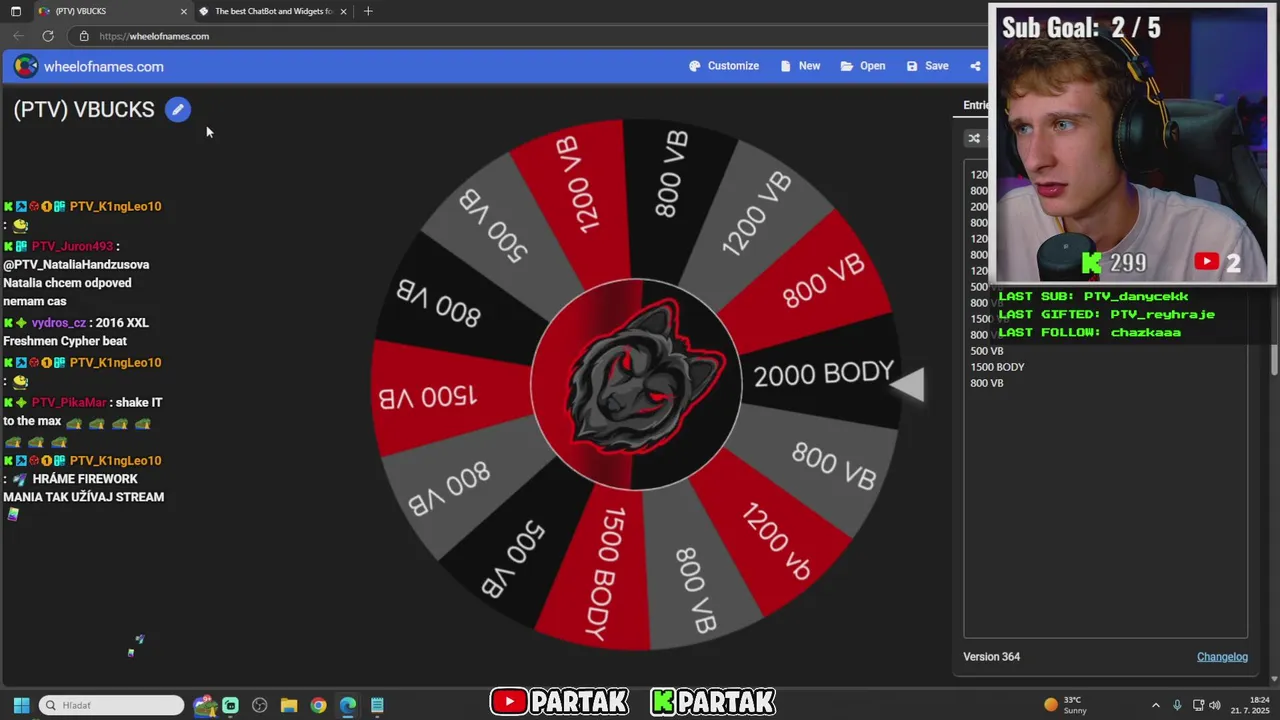Click the wheelofnames.com header title
Viewport: 1280px width, 720px height.
click(104, 67)
